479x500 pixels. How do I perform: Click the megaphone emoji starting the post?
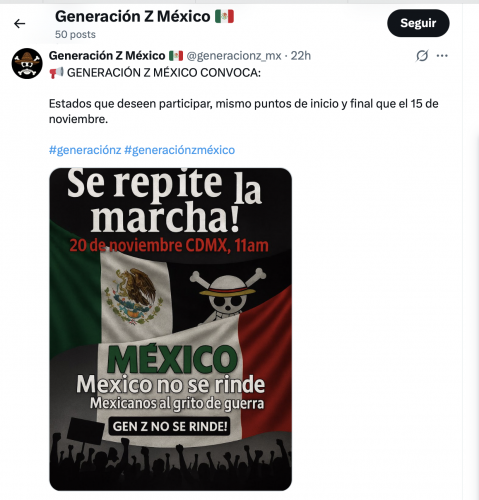pyautogui.click(x=56, y=72)
